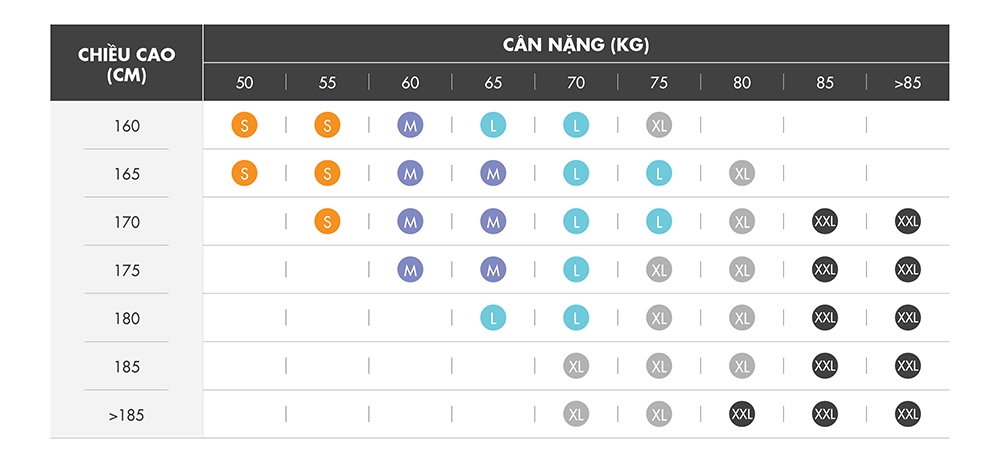Select the XL badge at 185 cm, 70 kg
Image resolution: width=1000 pixels, height=462 pixels.
pyautogui.click(x=576, y=366)
